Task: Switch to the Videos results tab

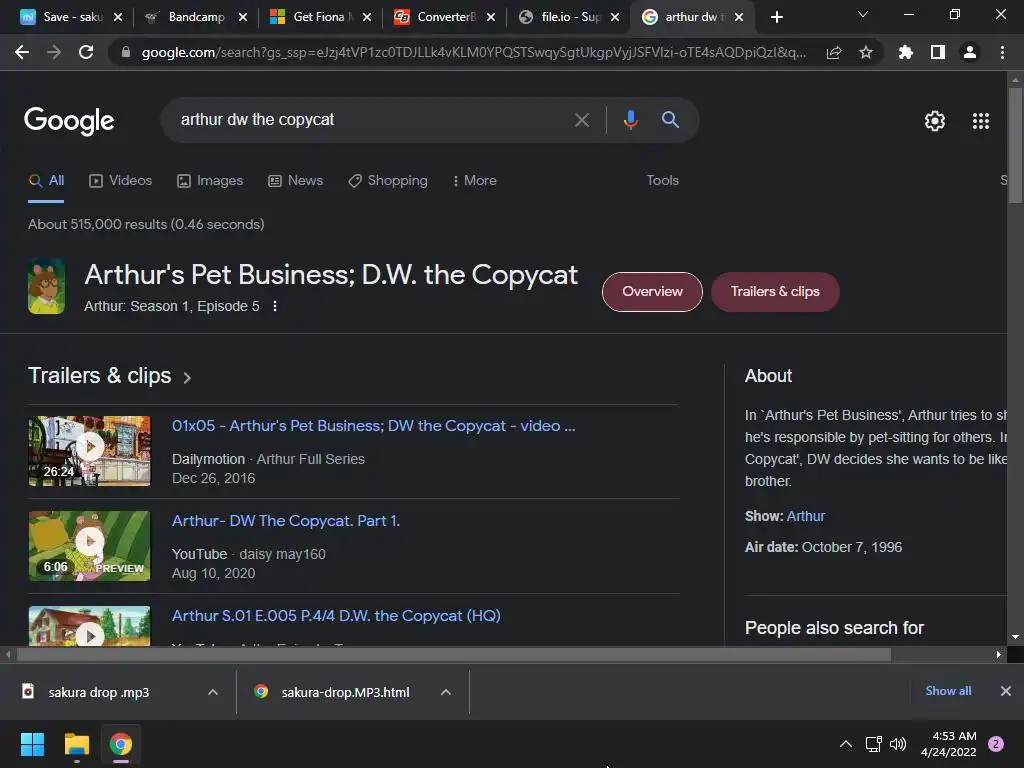Action: click(x=121, y=181)
